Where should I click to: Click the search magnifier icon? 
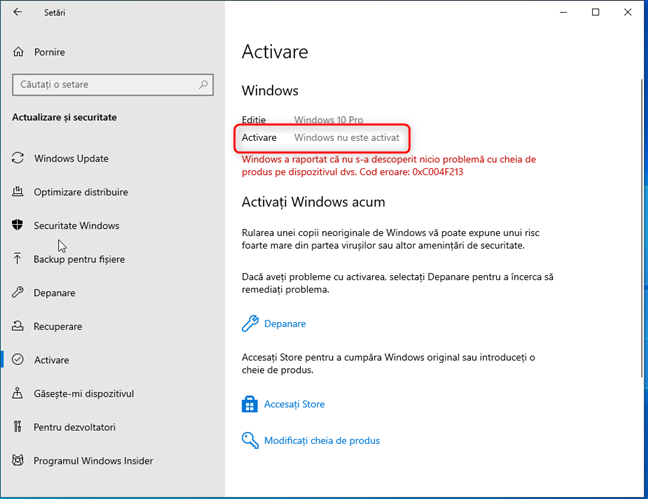tap(203, 85)
